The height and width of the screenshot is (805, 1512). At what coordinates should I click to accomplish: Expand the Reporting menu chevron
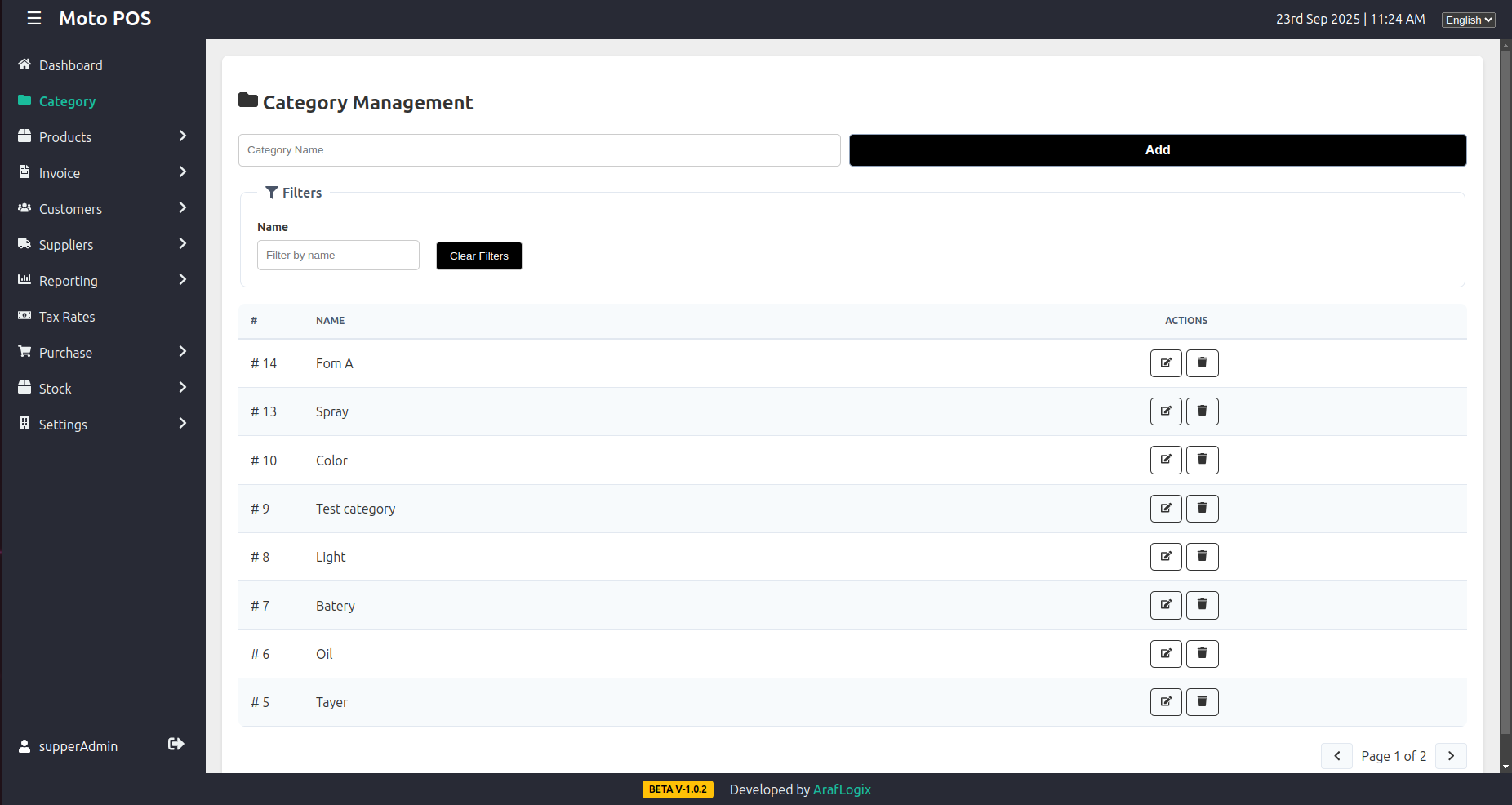pyautogui.click(x=182, y=280)
